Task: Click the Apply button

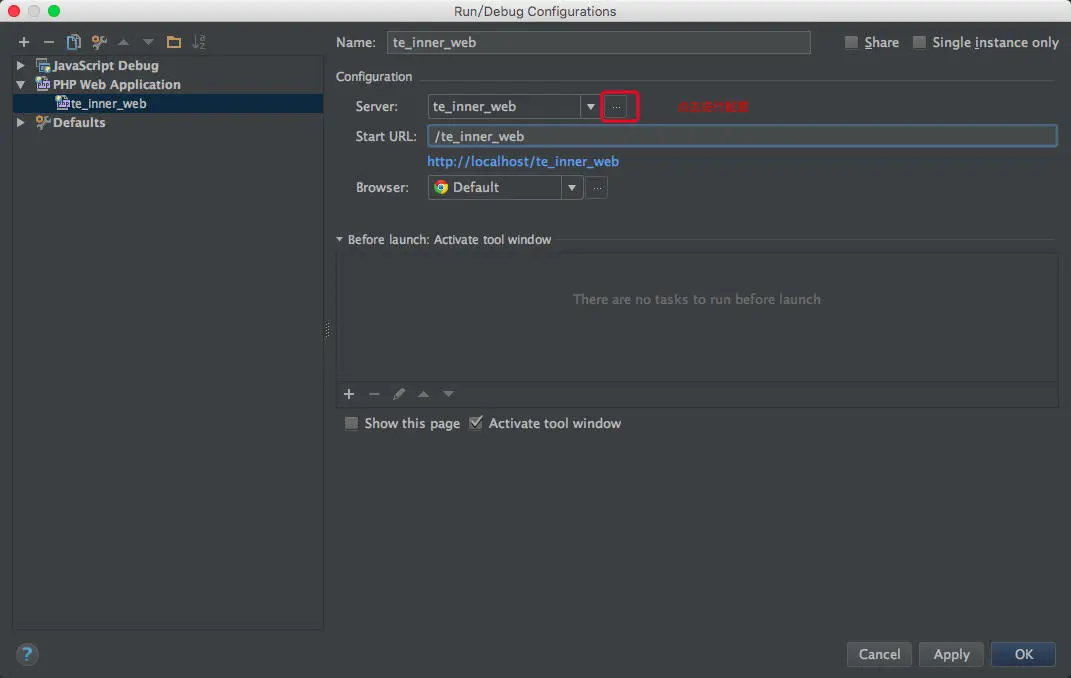Action: (951, 654)
